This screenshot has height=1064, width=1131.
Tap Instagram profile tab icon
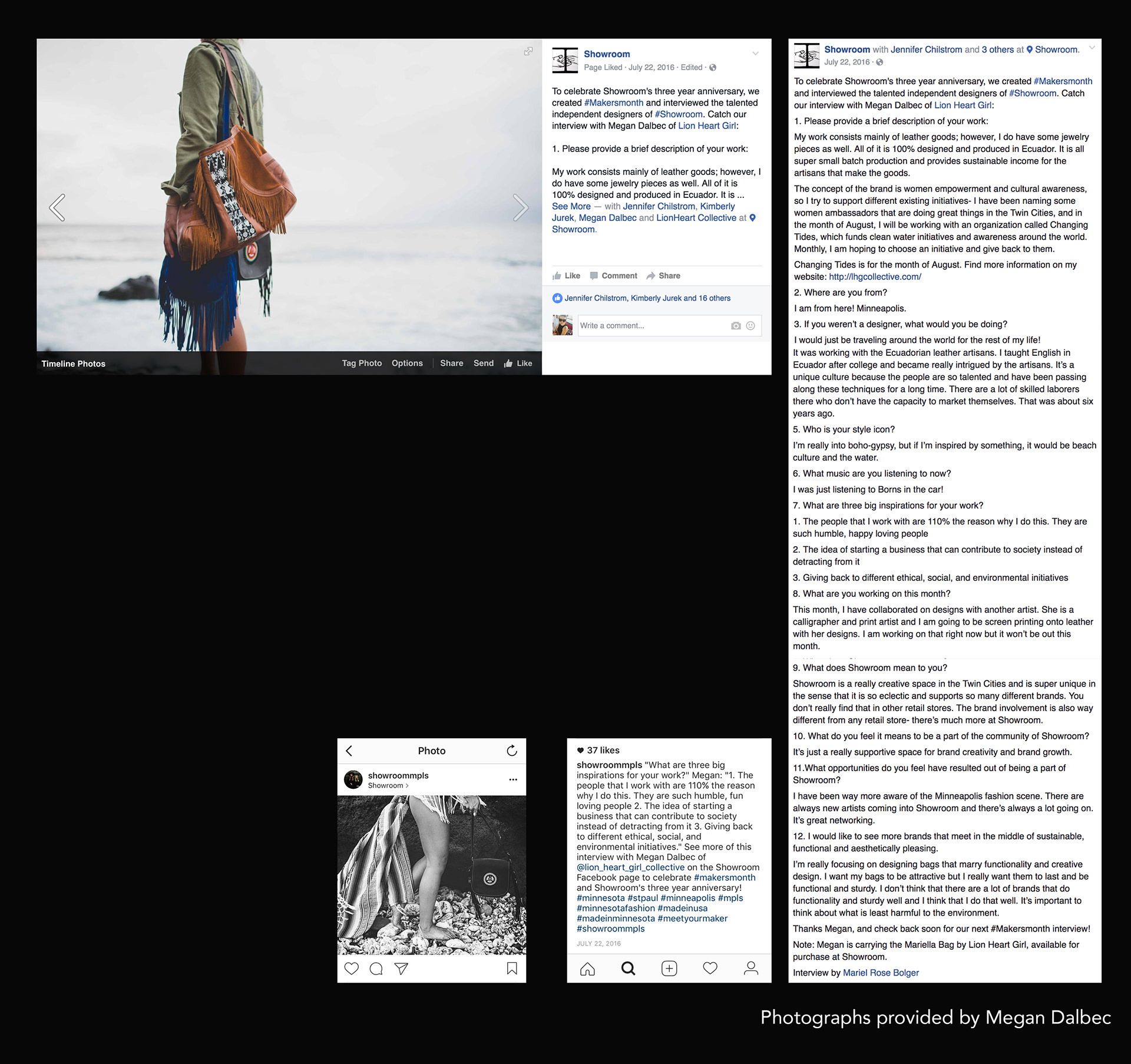[751, 969]
